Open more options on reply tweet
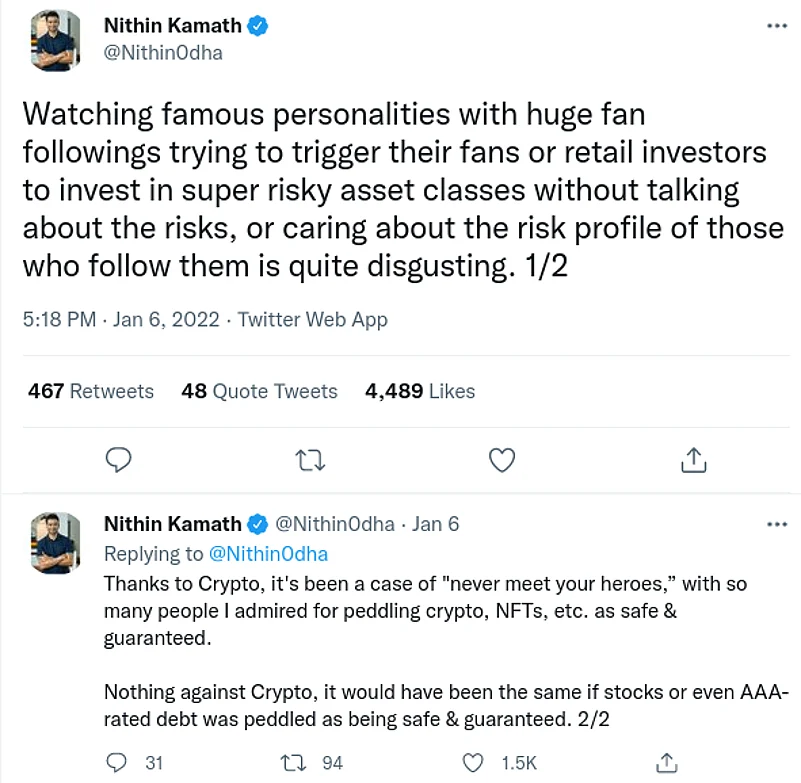 776,524
